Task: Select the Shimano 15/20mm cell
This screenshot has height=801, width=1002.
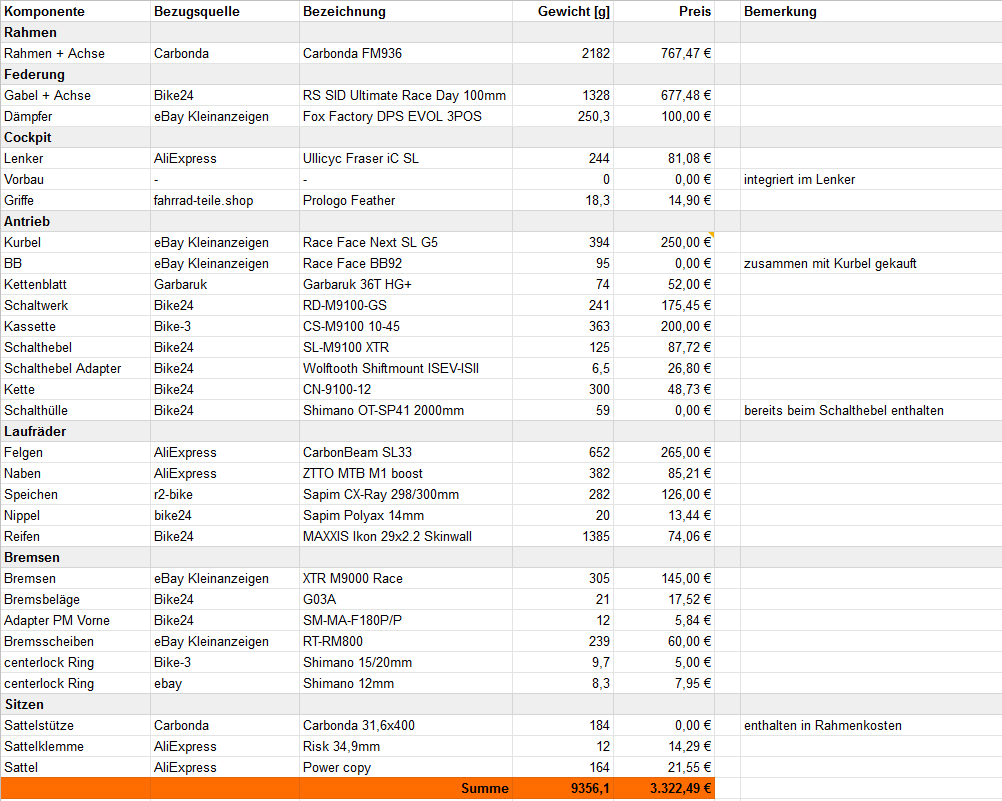Action: (406, 662)
